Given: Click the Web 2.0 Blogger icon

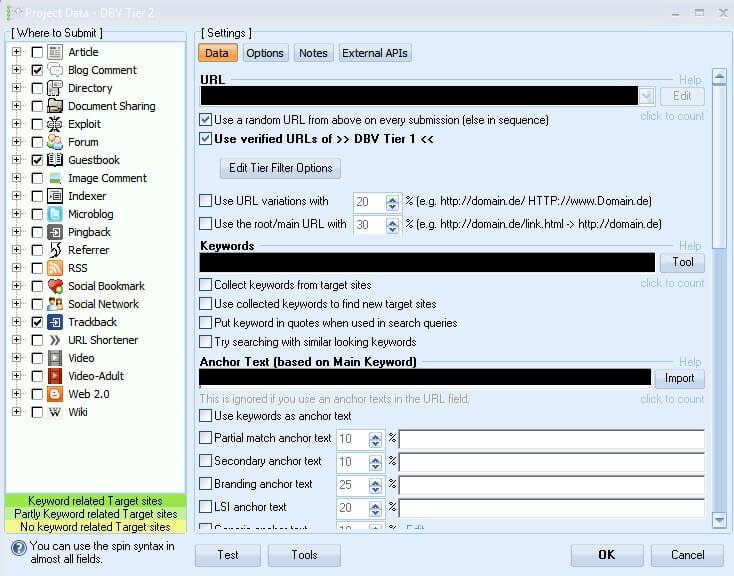Looking at the screenshot, I should [55, 394].
